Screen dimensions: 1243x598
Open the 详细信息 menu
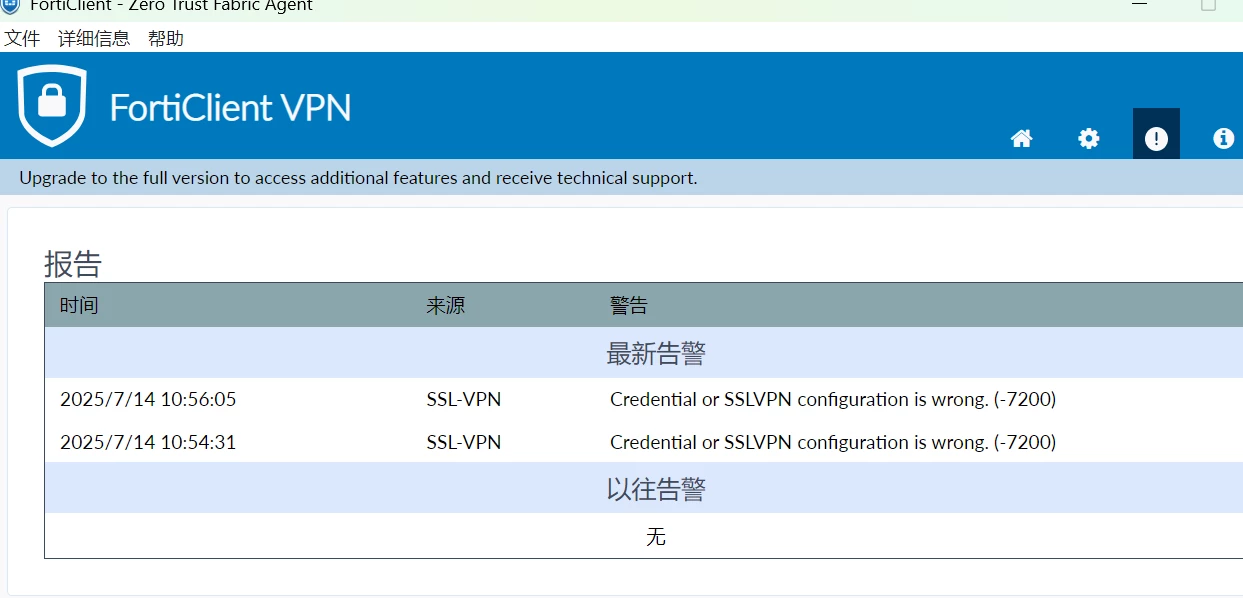(x=94, y=39)
